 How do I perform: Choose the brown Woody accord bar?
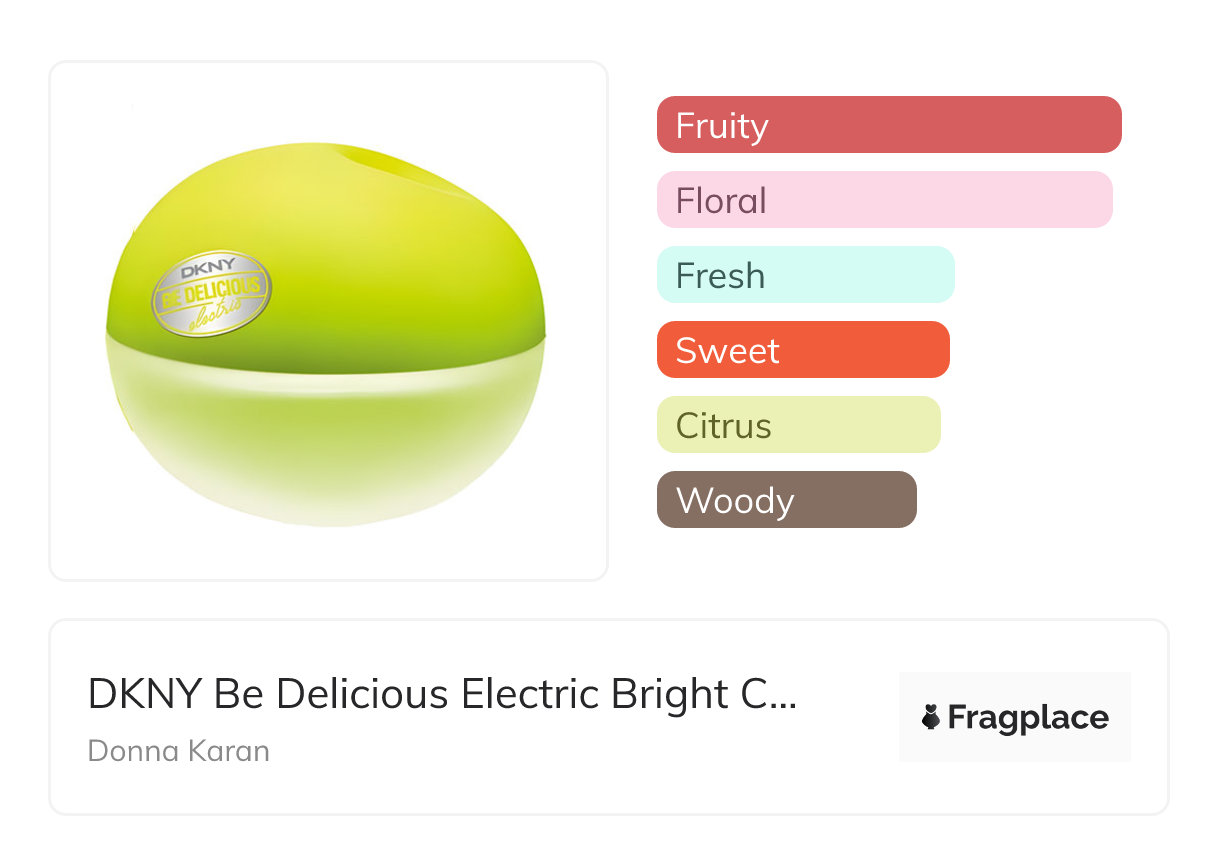pos(786,500)
